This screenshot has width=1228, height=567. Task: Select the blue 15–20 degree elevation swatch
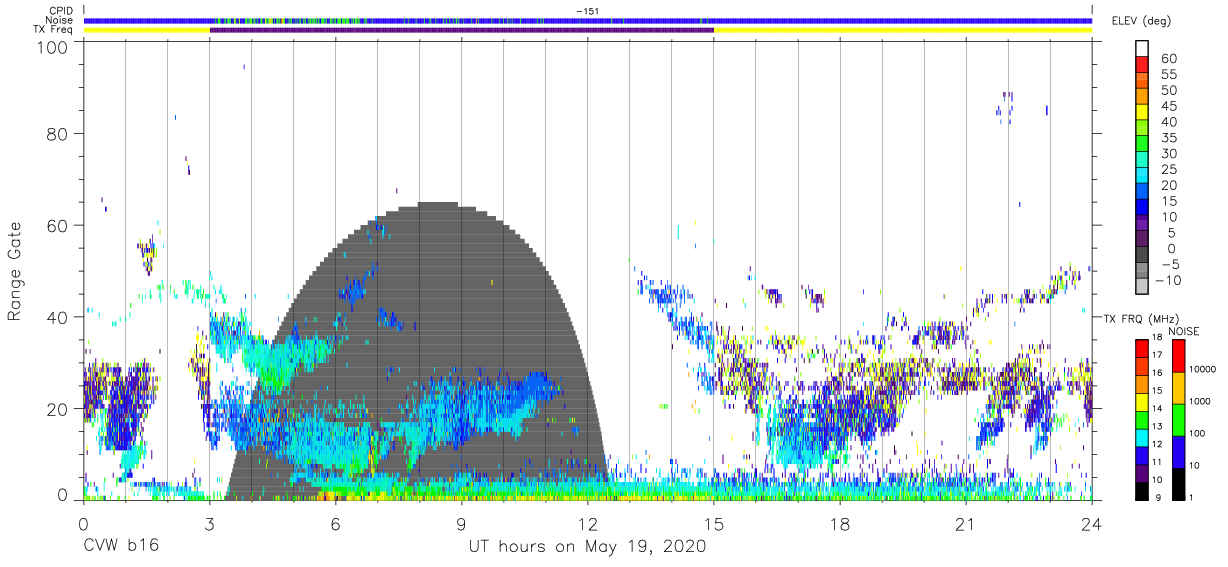coord(1142,192)
